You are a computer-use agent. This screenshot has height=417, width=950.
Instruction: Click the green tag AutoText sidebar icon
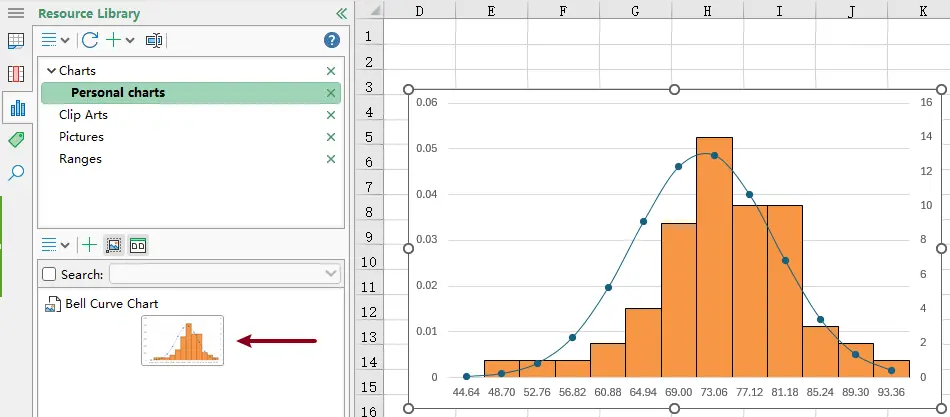tap(16, 140)
